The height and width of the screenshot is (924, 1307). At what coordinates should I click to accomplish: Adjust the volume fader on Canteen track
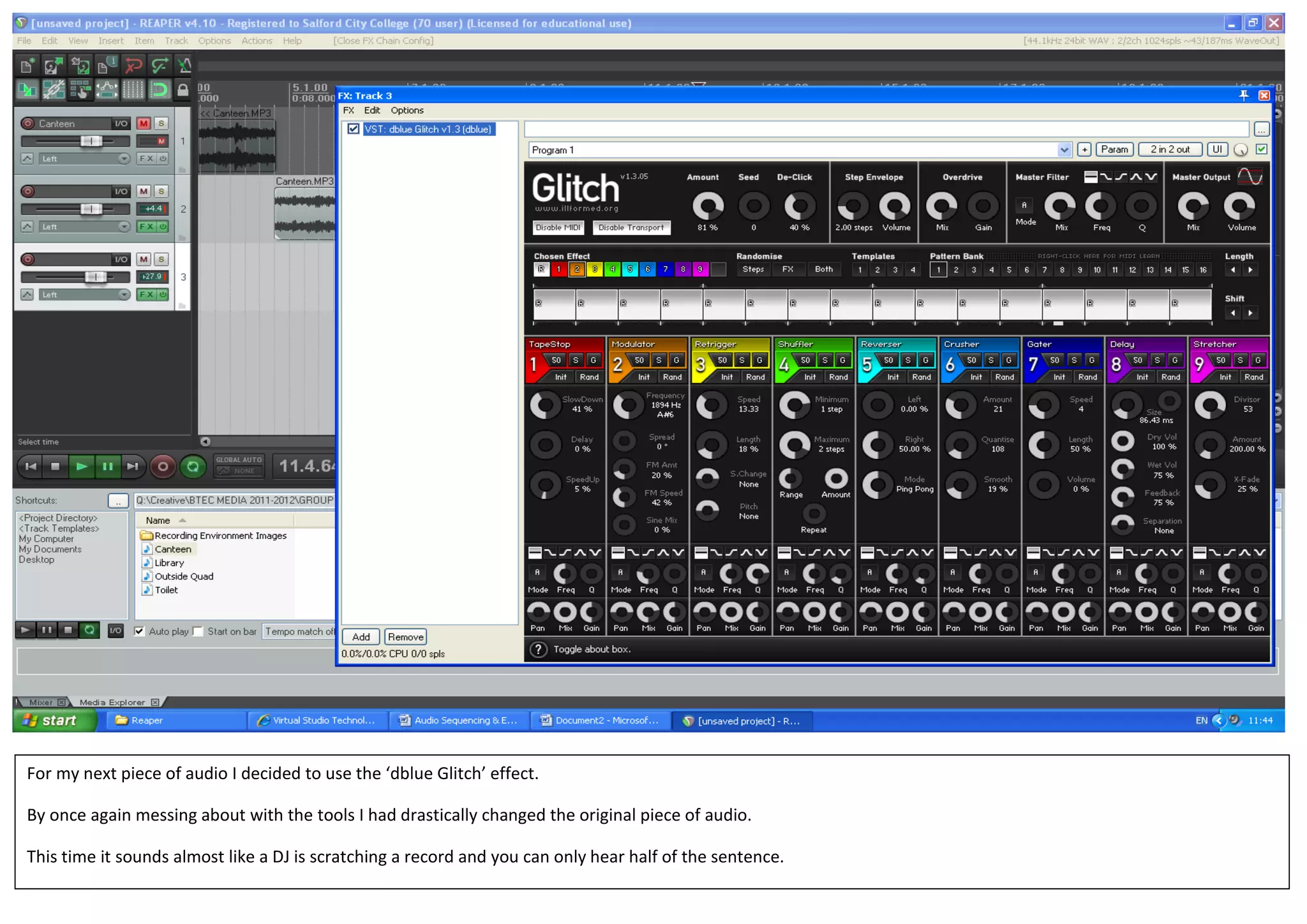[91, 141]
